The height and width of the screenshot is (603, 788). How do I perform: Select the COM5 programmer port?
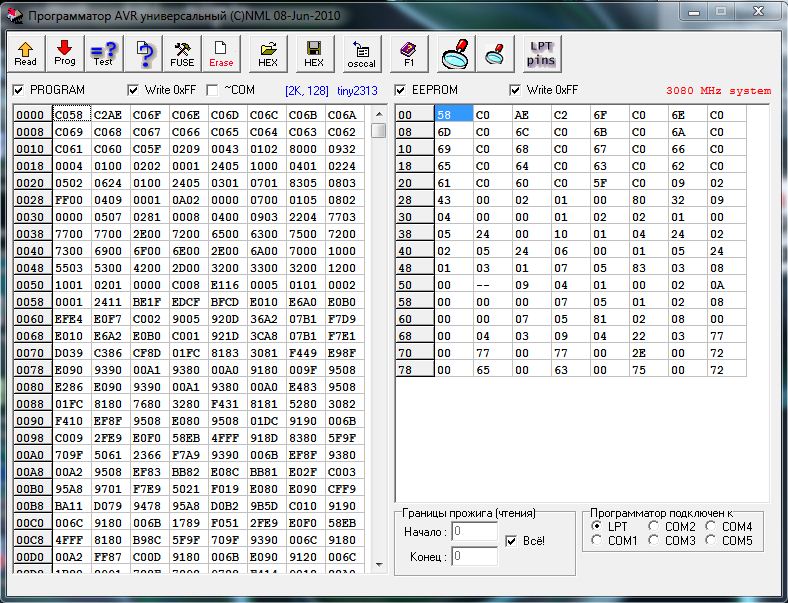(x=711, y=541)
